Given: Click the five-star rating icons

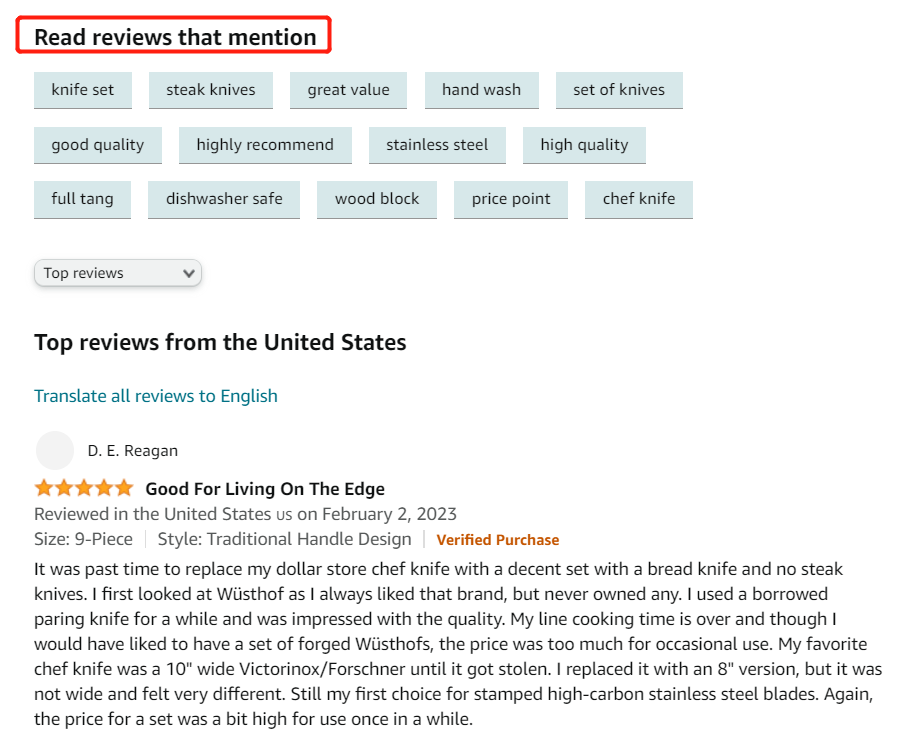Looking at the screenshot, I should (x=83, y=489).
